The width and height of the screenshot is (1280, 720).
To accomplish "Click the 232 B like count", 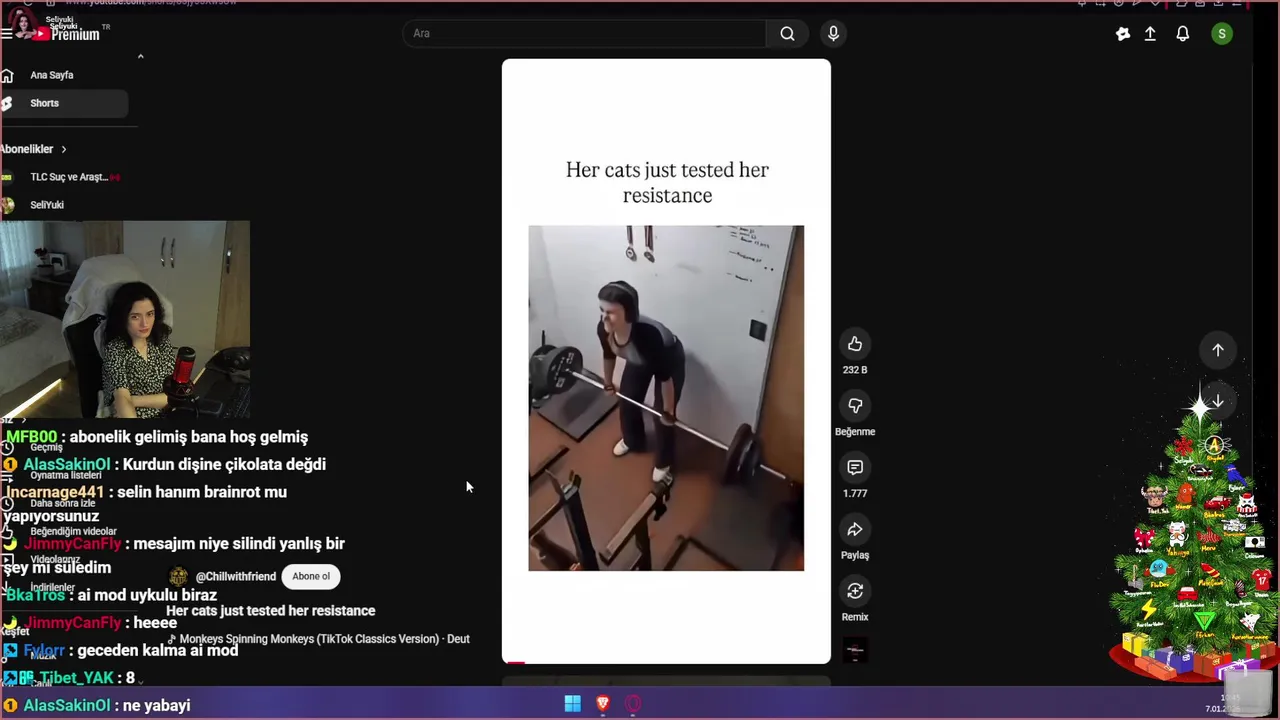I will pos(855,370).
